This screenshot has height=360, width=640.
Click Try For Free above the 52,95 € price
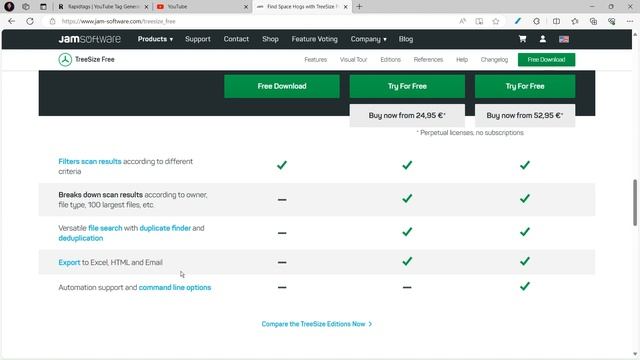525,86
